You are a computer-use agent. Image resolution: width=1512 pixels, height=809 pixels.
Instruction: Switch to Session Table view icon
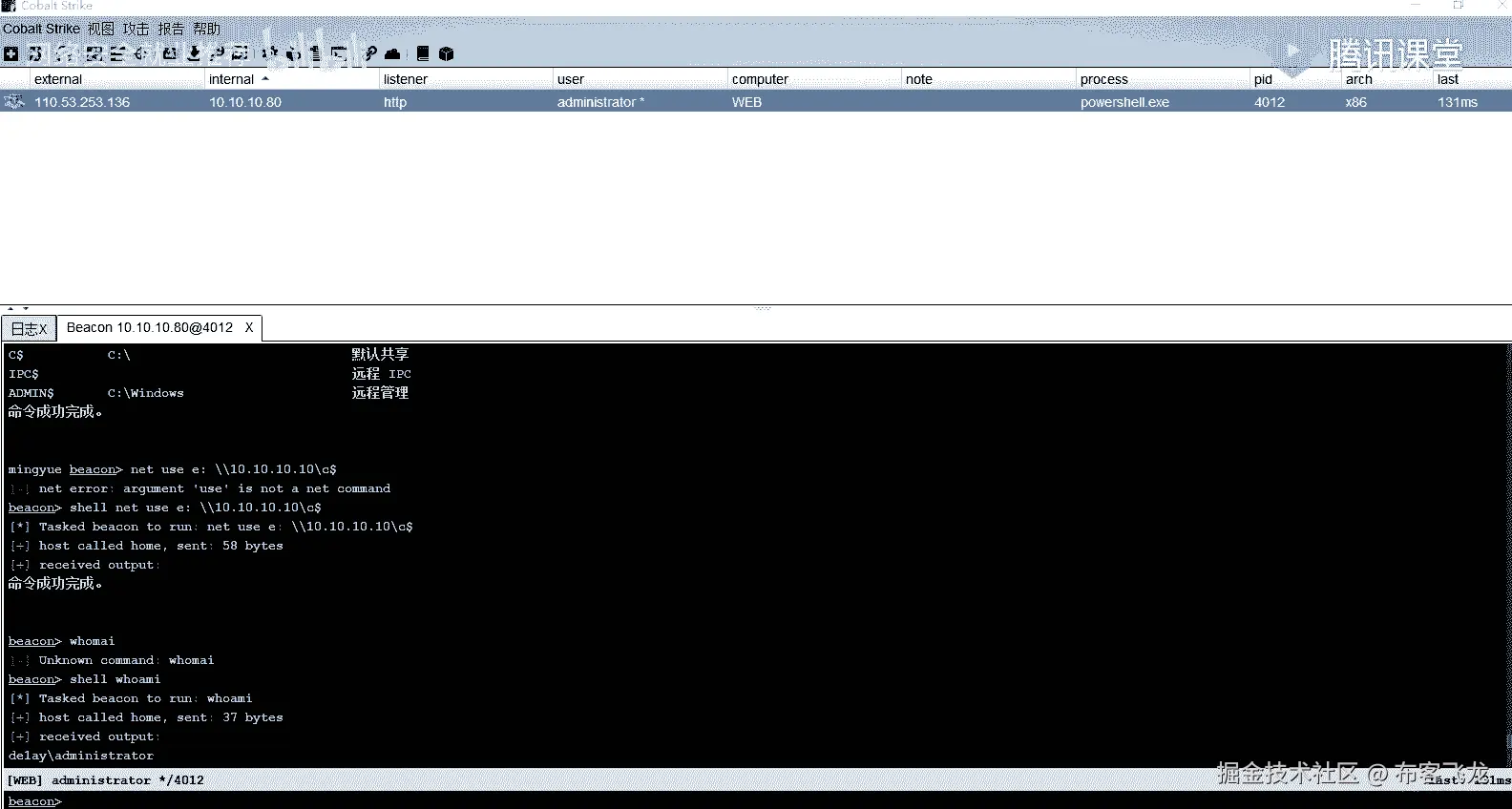pos(116,53)
